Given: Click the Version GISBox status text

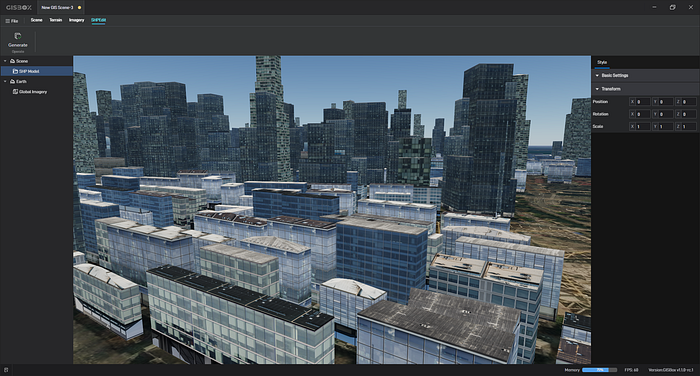Looking at the screenshot, I should click(671, 370).
